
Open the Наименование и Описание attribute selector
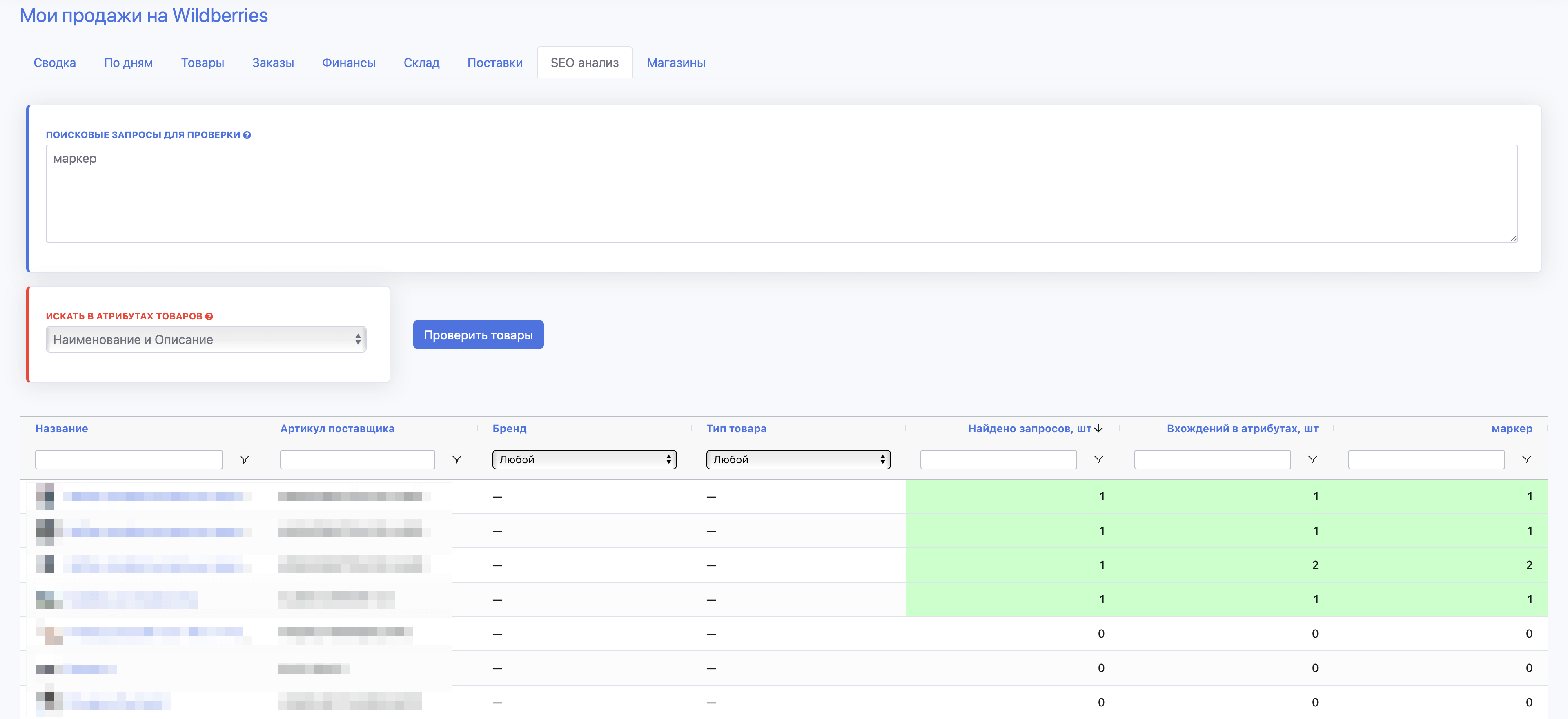pos(206,339)
